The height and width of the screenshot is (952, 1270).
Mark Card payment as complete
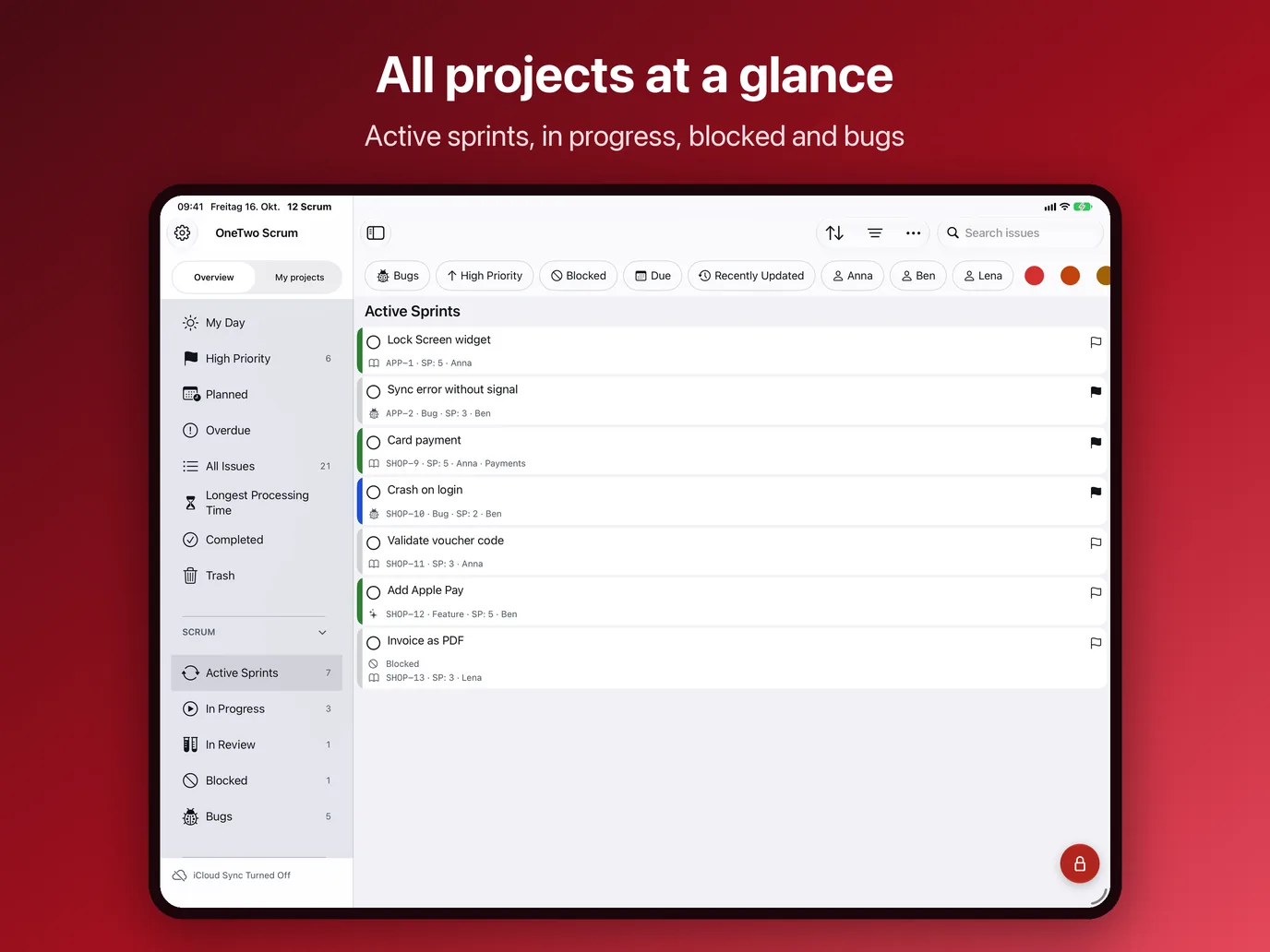[x=374, y=443]
